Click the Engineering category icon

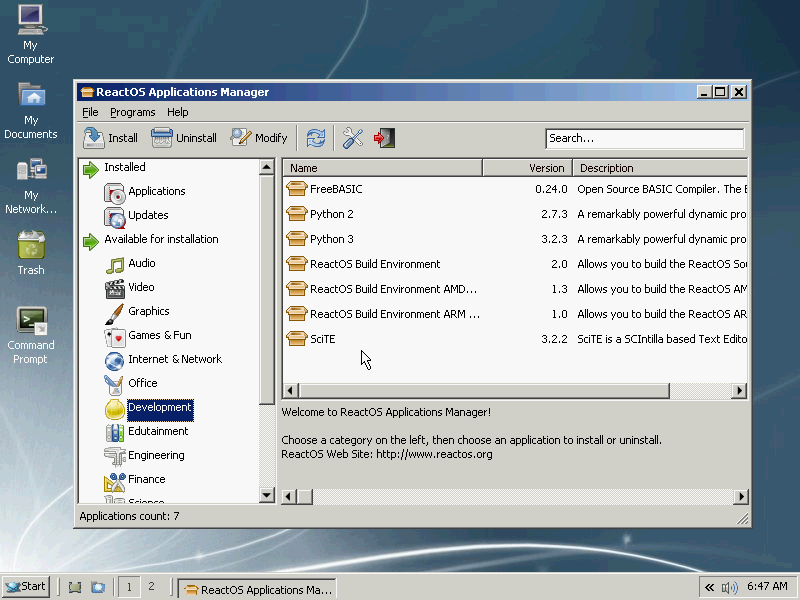pyautogui.click(x=115, y=457)
